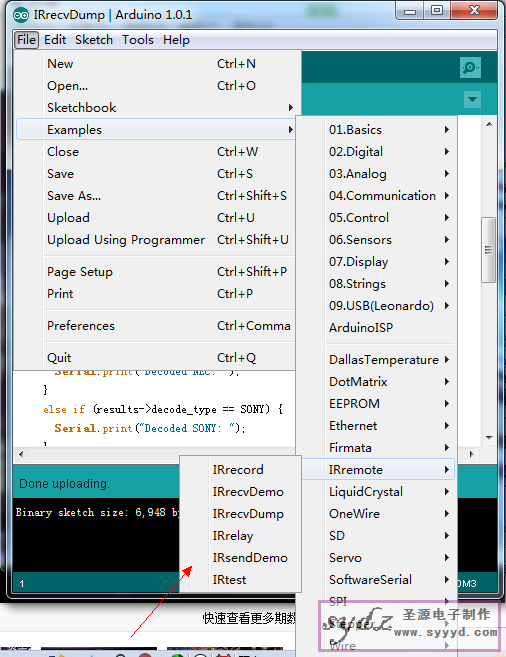Select Save As... menu entry
506x657 pixels.
155,196
